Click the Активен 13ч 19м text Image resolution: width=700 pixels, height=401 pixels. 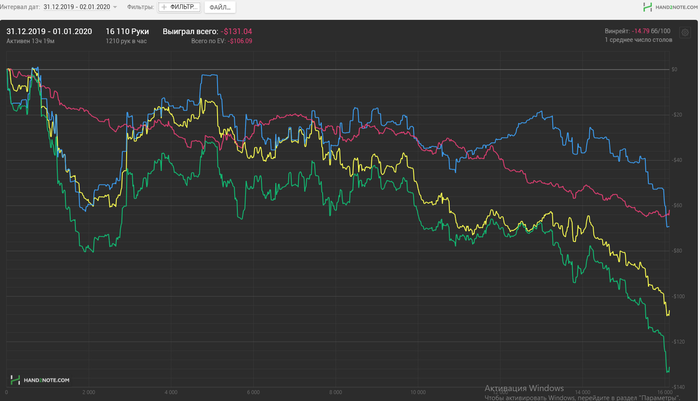point(28,42)
